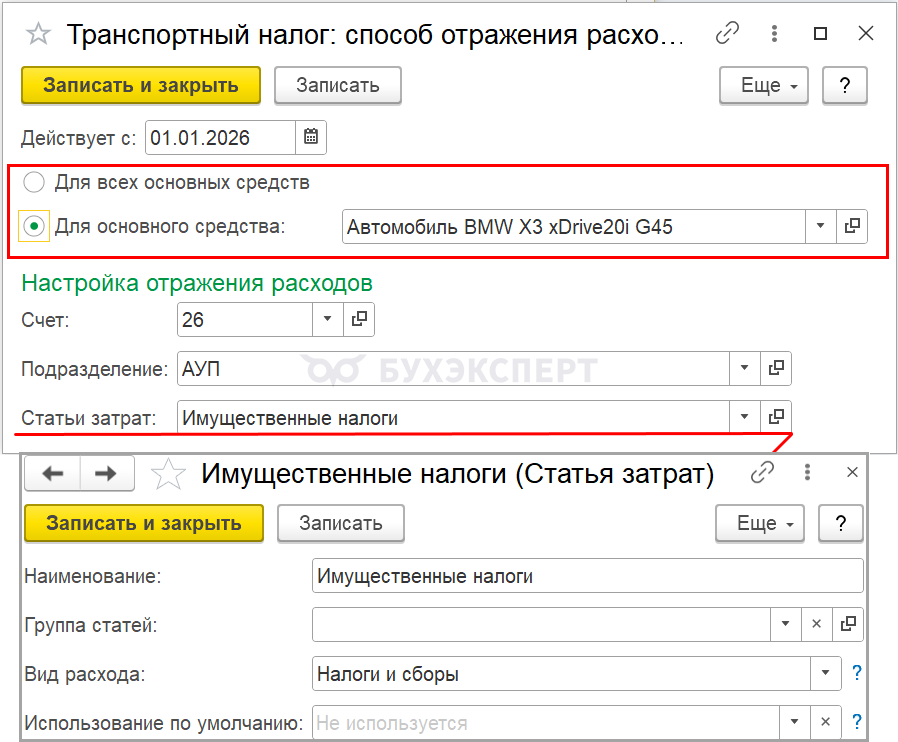898x742 pixels.
Task: Expand the Подразделение dropdown
Action: (x=744, y=368)
